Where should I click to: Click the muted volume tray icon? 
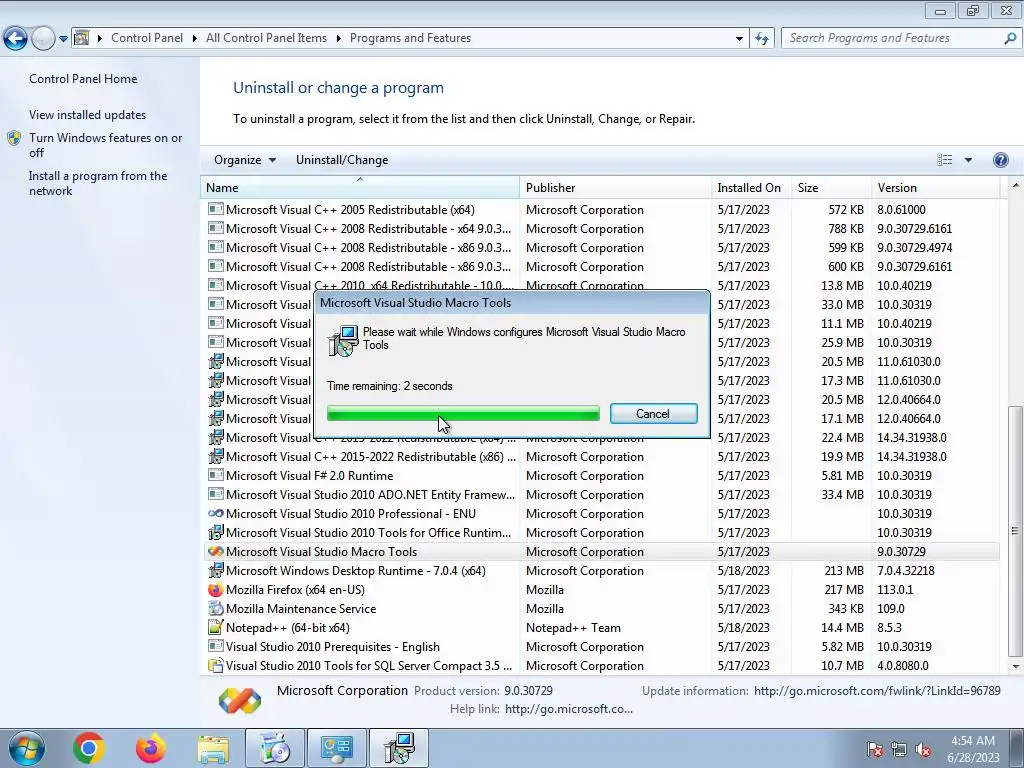[923, 749]
